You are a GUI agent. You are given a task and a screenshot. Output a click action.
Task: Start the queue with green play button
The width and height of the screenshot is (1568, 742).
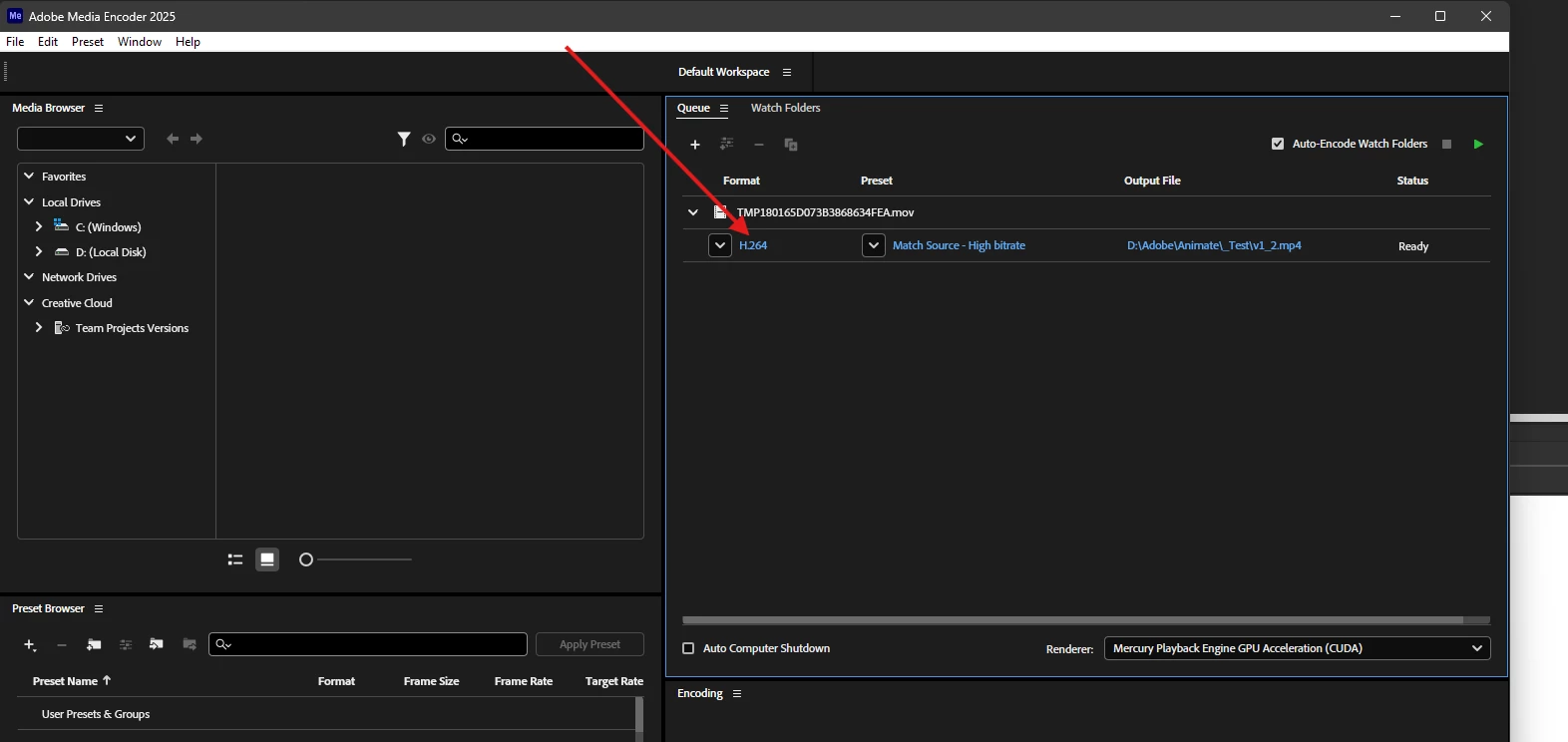1478,144
